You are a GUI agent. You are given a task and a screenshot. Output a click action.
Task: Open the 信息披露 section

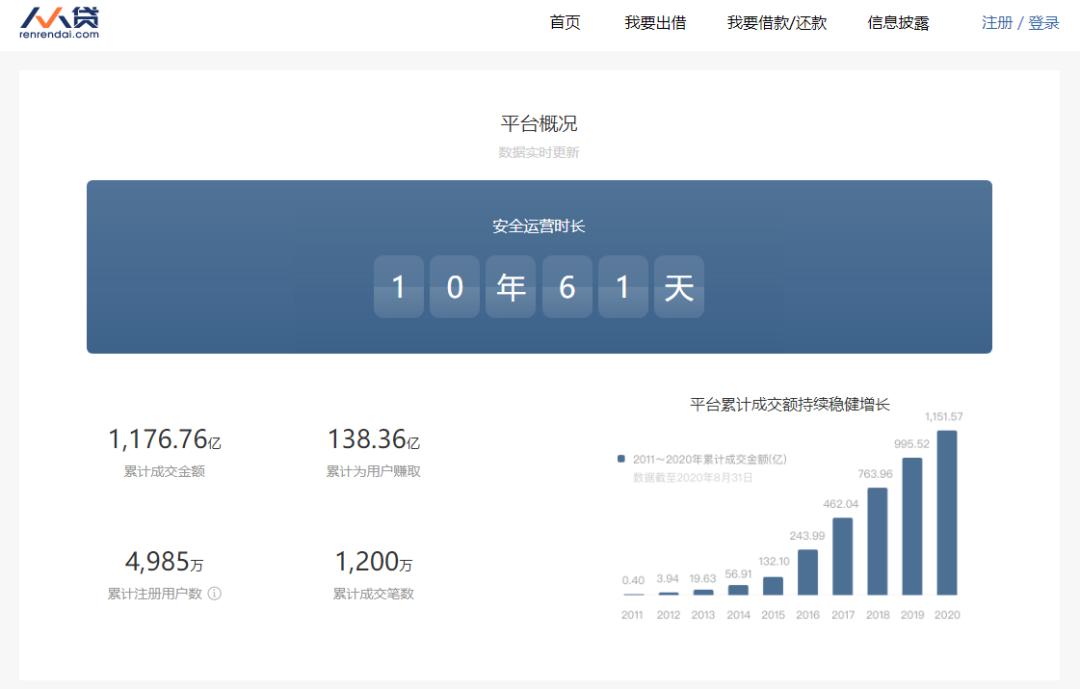point(898,22)
